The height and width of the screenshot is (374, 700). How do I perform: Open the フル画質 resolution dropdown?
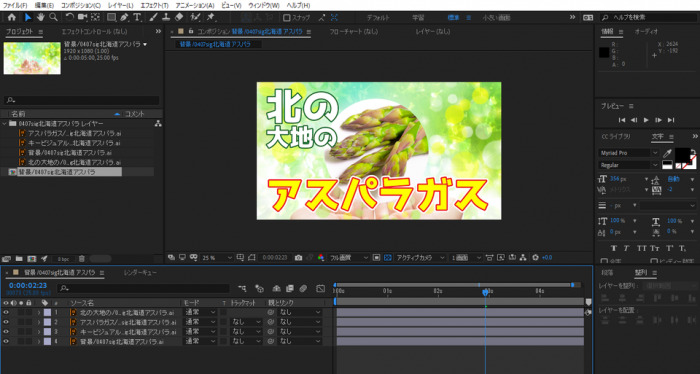349,258
